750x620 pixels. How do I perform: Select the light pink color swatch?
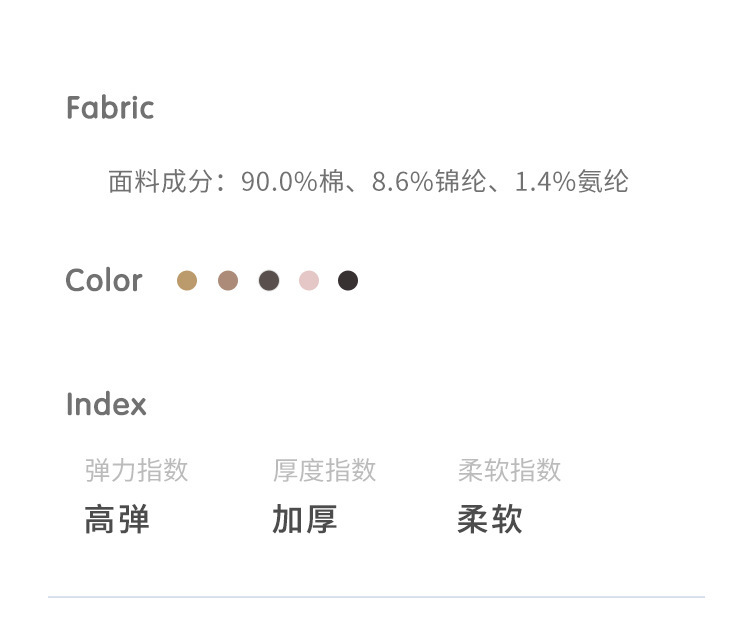pyautogui.click(x=309, y=281)
